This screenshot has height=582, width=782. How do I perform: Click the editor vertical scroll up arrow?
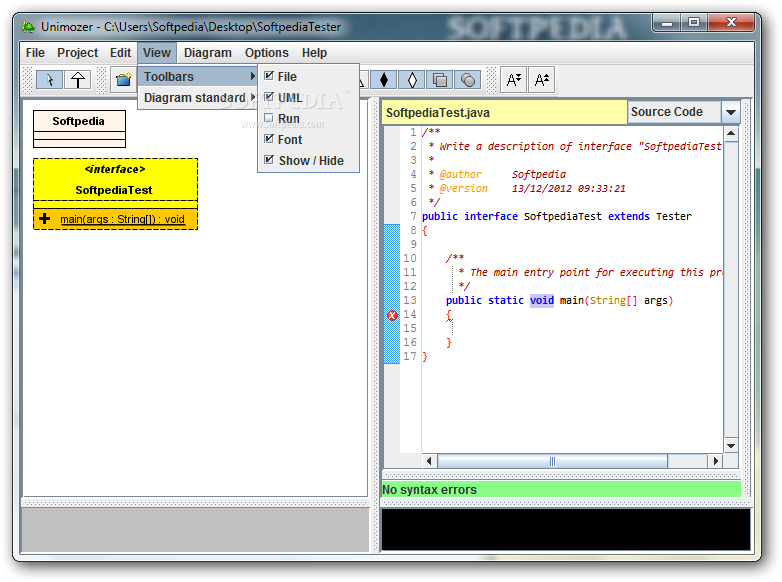click(x=731, y=133)
